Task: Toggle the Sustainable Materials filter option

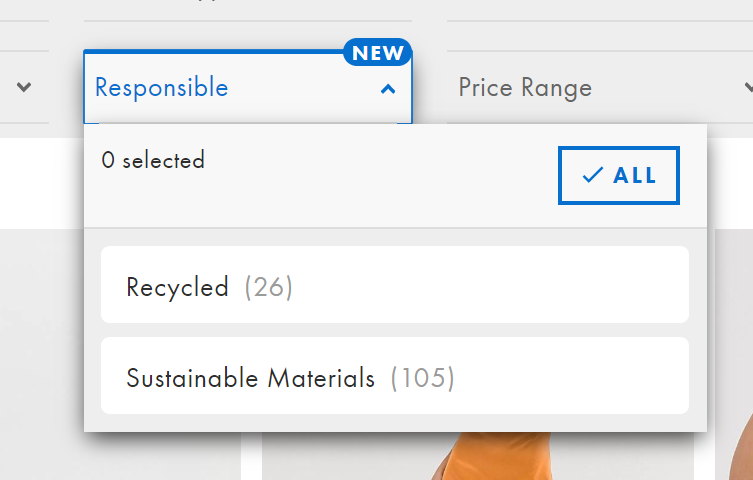Action: click(x=395, y=375)
